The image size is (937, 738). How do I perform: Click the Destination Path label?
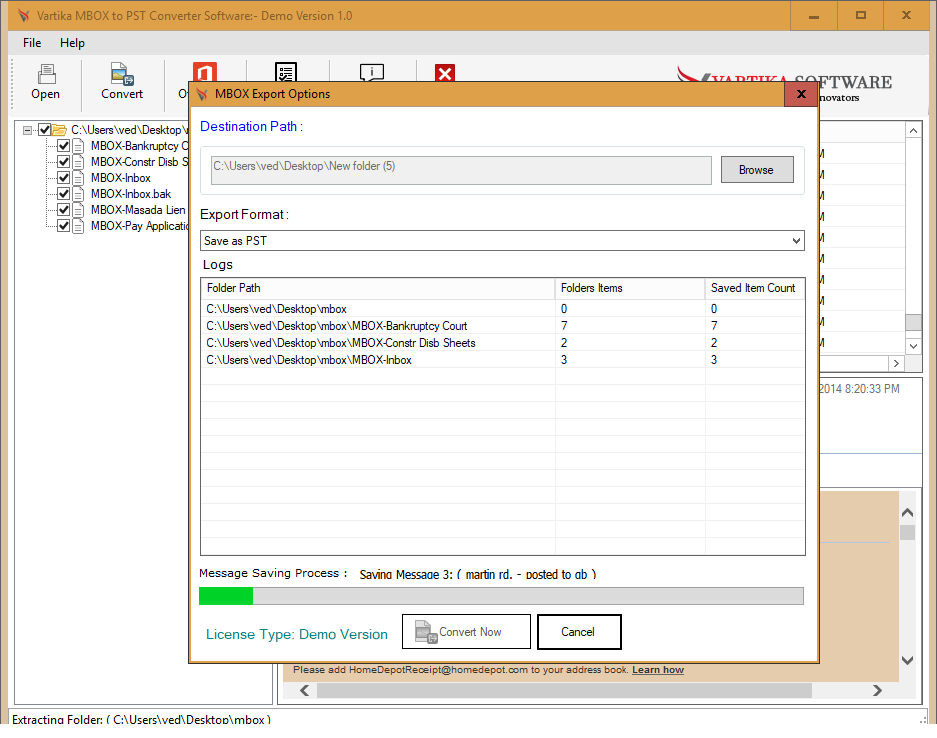(252, 127)
